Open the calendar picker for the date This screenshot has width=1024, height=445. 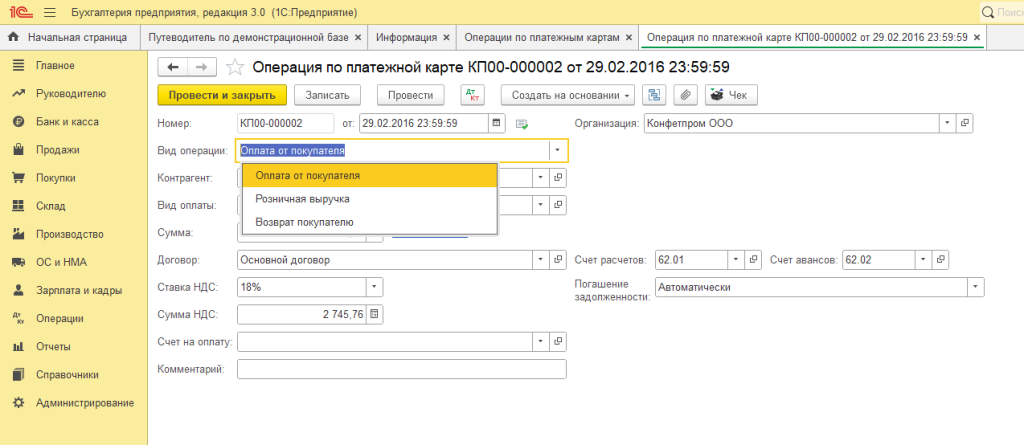coord(497,123)
